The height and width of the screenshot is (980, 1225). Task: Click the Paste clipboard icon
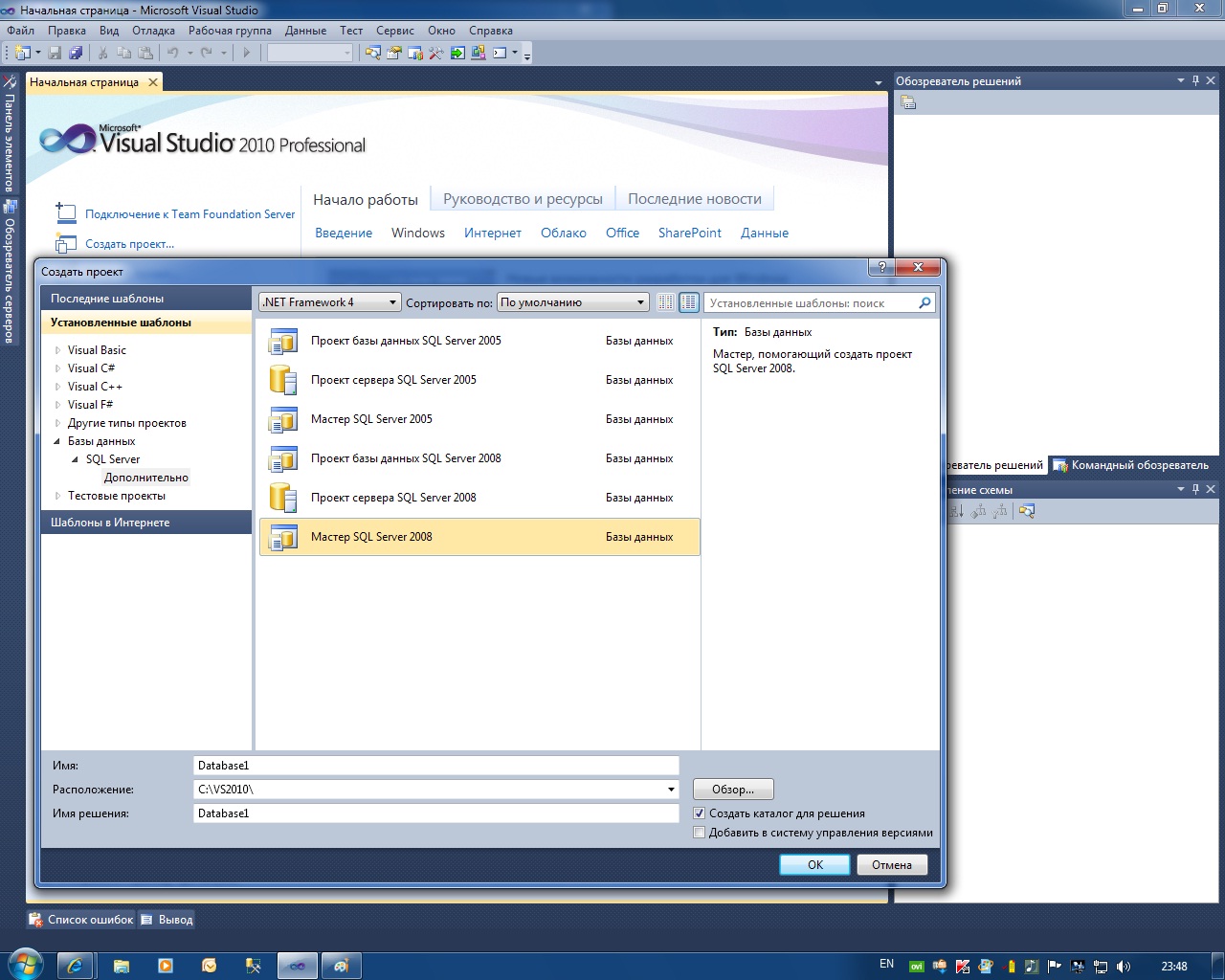coord(145,53)
